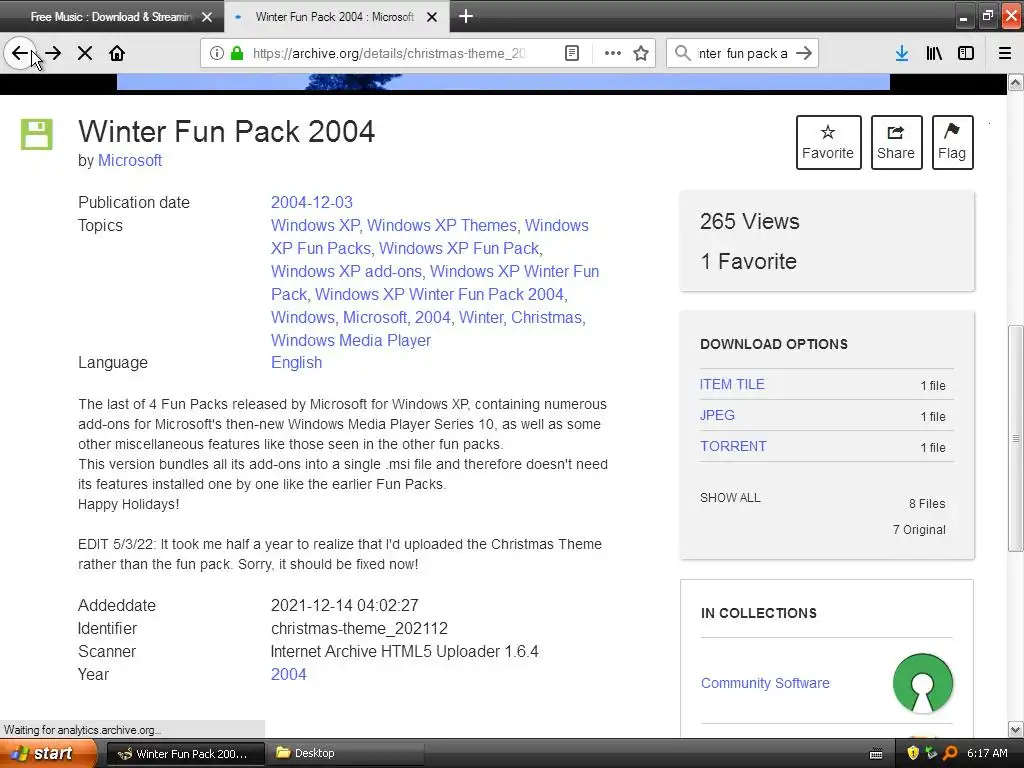Select the Winter Fun Pack 2004 tab
This screenshot has width=1024, height=768.
coord(336,17)
